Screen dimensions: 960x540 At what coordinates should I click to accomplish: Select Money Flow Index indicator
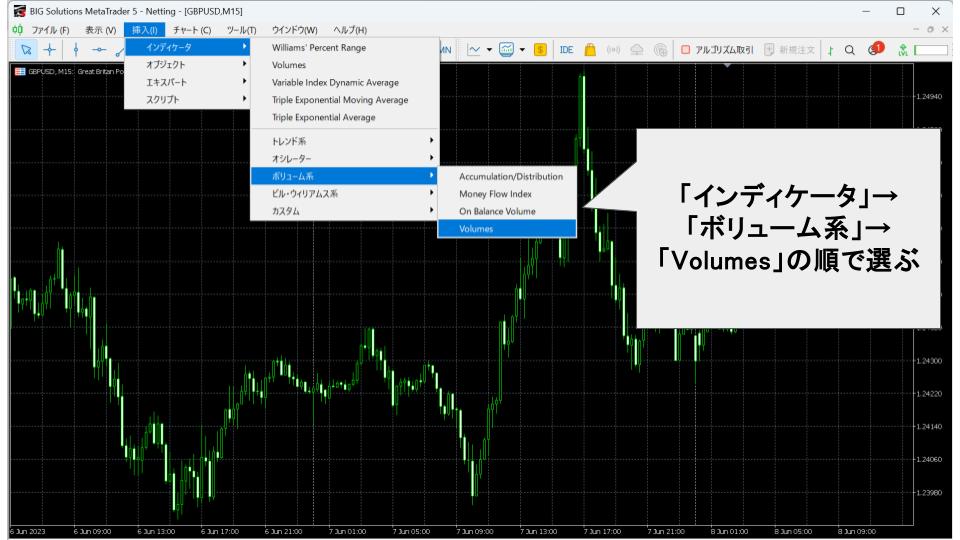507,193
